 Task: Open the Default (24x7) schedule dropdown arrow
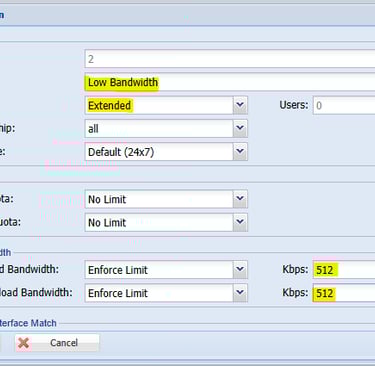(x=240, y=152)
